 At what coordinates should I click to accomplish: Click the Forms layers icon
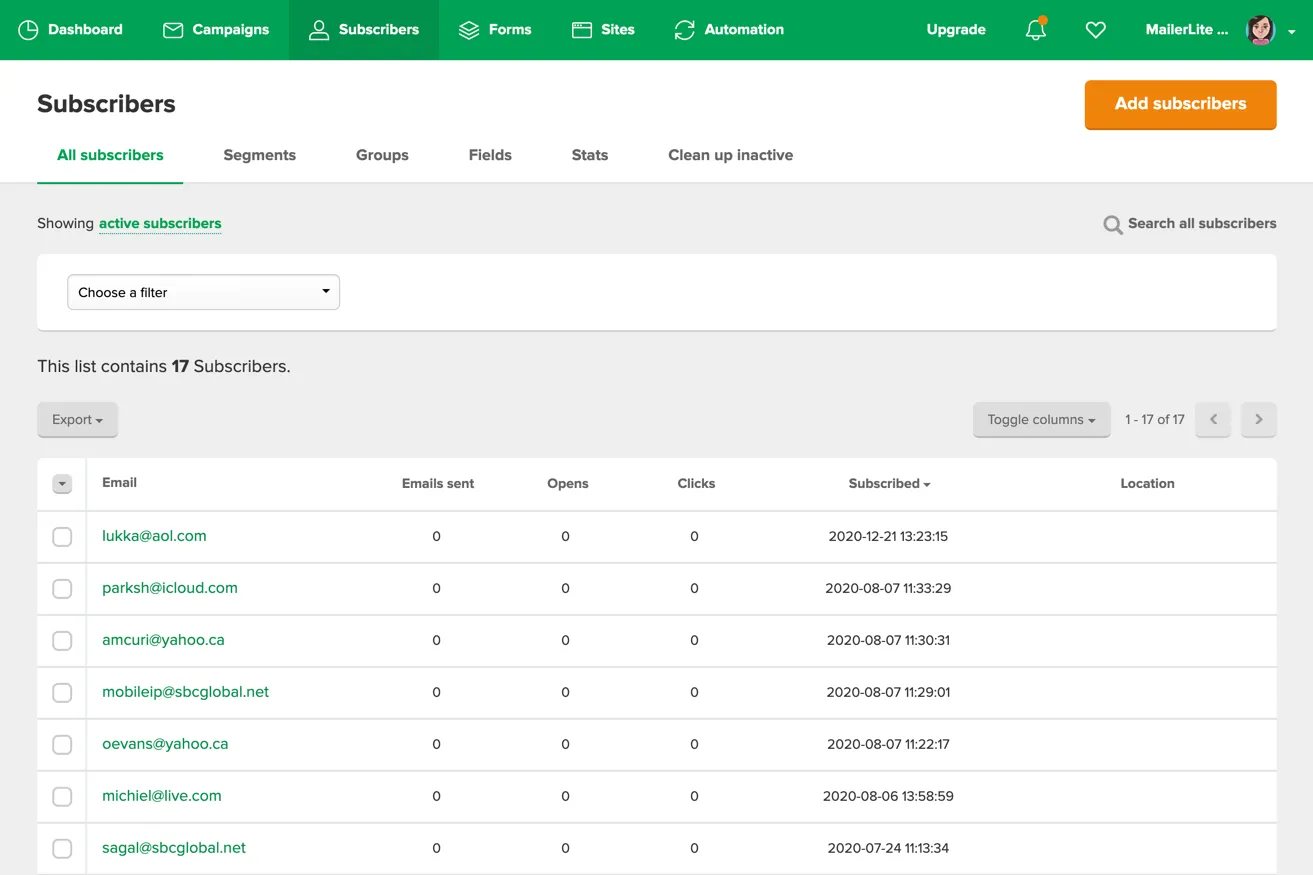pyautogui.click(x=469, y=30)
